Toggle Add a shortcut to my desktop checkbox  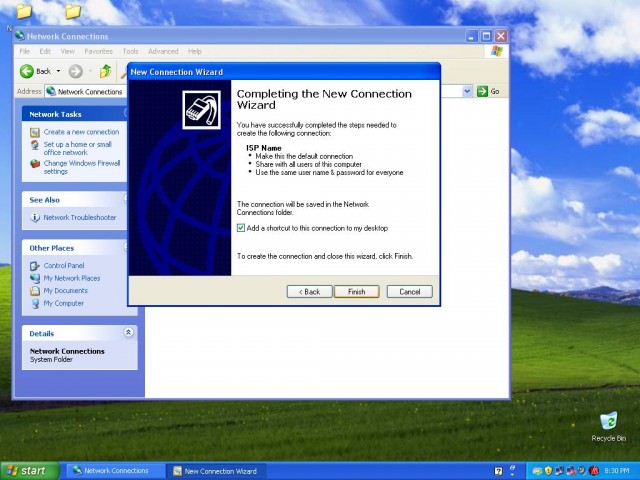click(x=241, y=228)
